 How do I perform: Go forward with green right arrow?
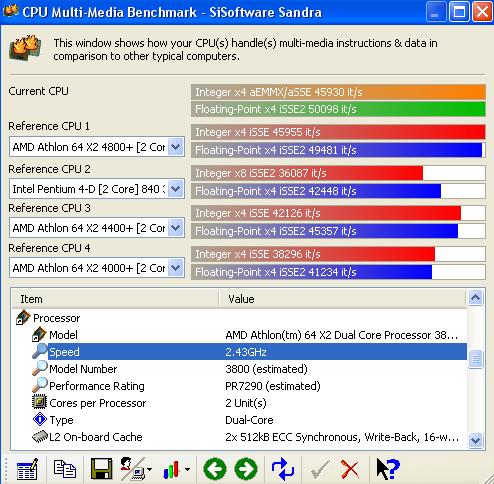[246, 469]
